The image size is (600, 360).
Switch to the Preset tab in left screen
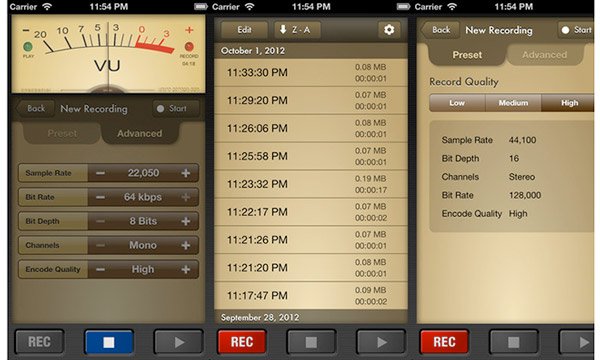tap(62, 134)
